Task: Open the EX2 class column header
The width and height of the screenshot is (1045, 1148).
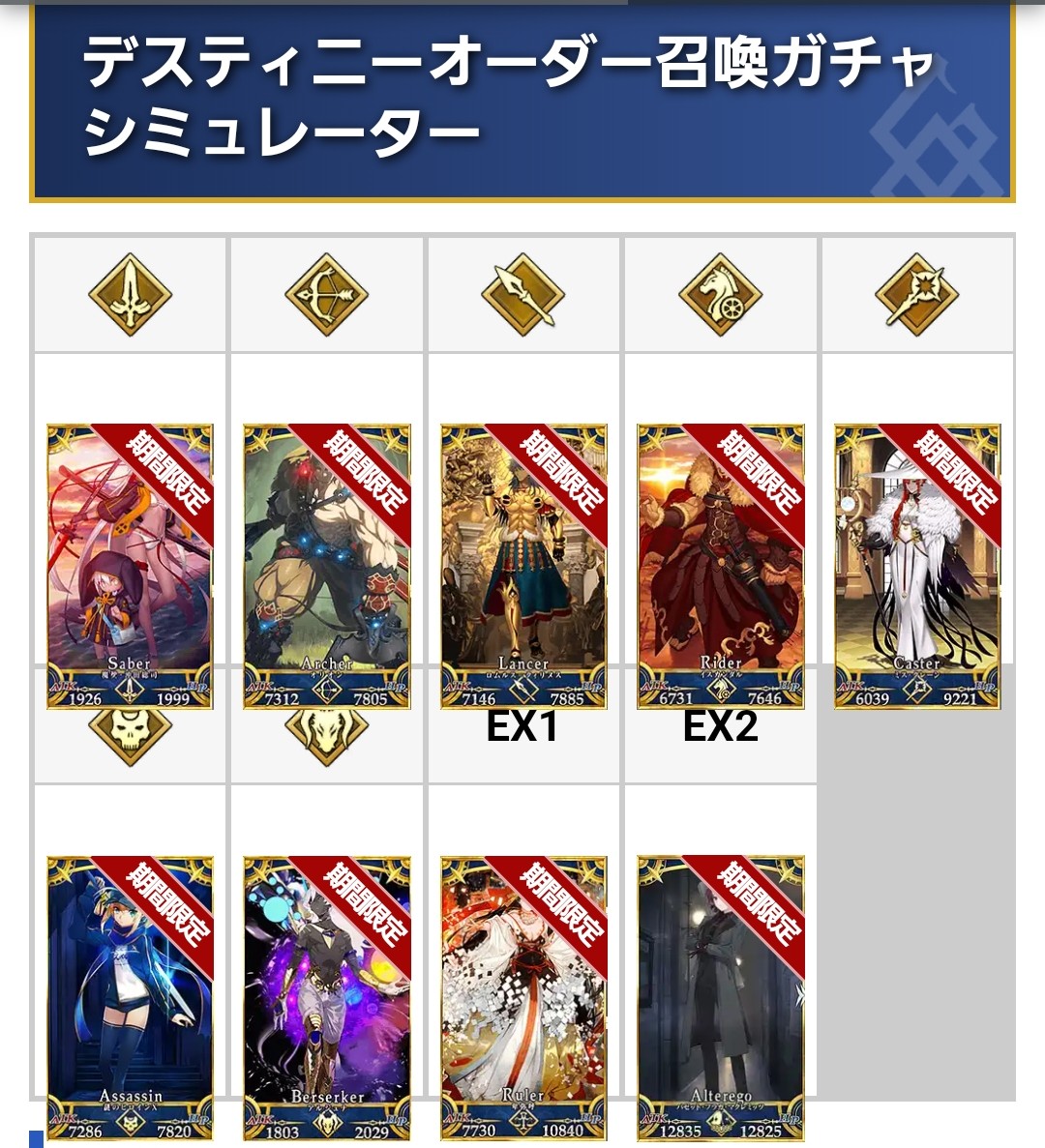Action: point(721,726)
